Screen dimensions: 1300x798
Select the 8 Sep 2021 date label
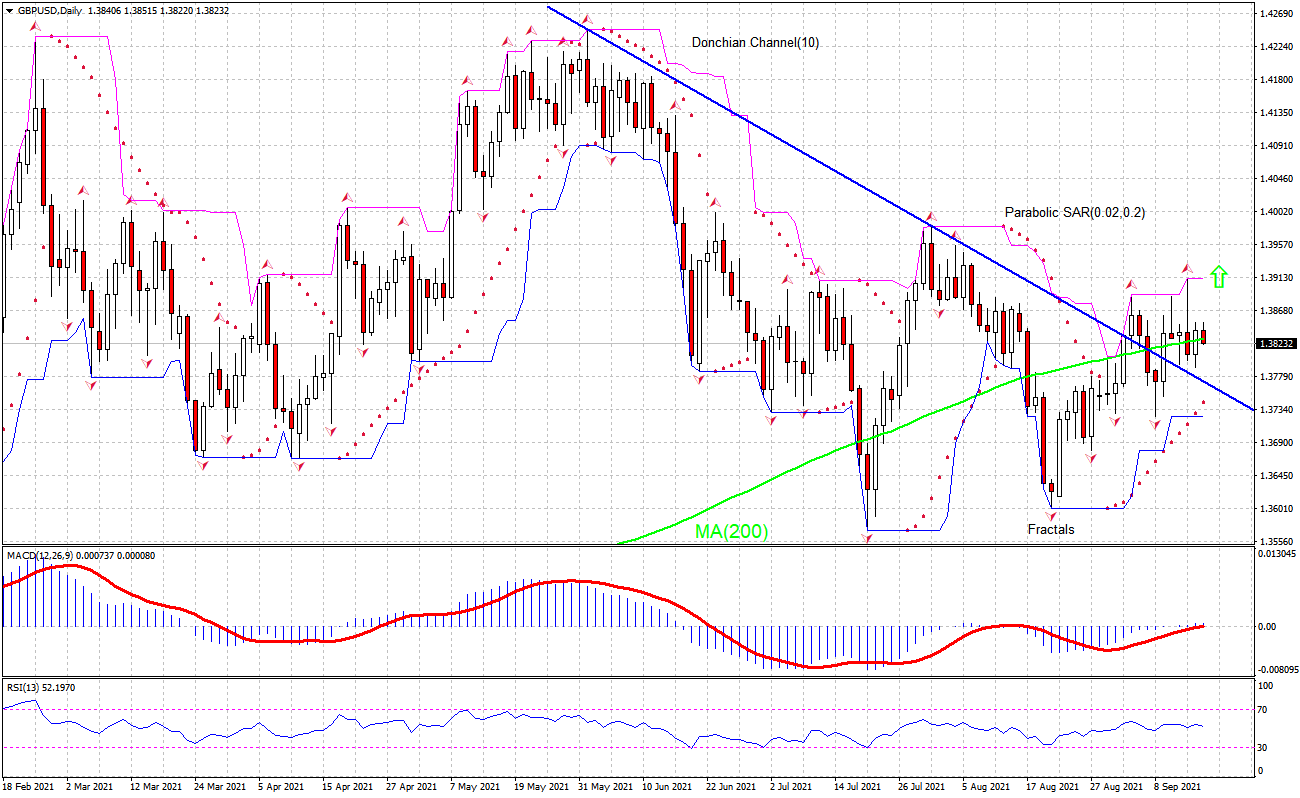1176,787
